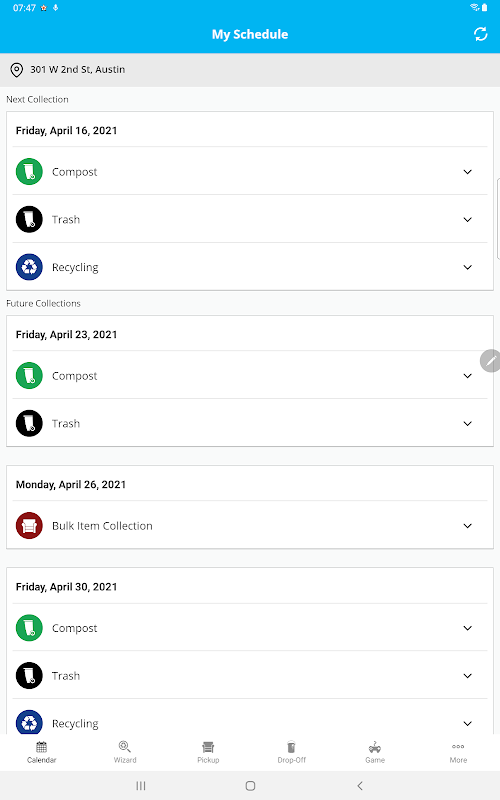Expand Recycling details for April 30
500x800 pixels.
point(467,723)
